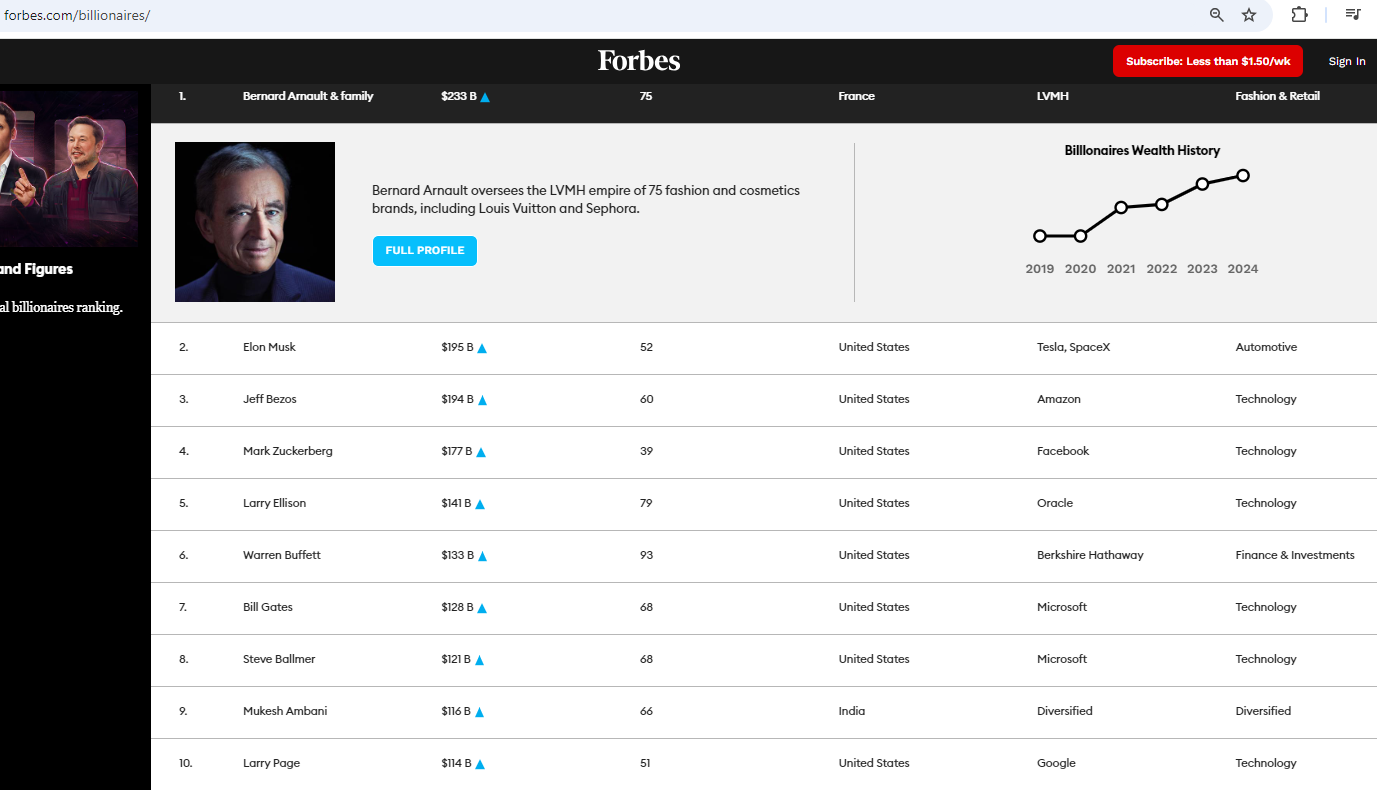Click the blue up arrow beside Elon Musk's $195 B
Image resolution: width=1377 pixels, height=790 pixels.
click(x=482, y=348)
